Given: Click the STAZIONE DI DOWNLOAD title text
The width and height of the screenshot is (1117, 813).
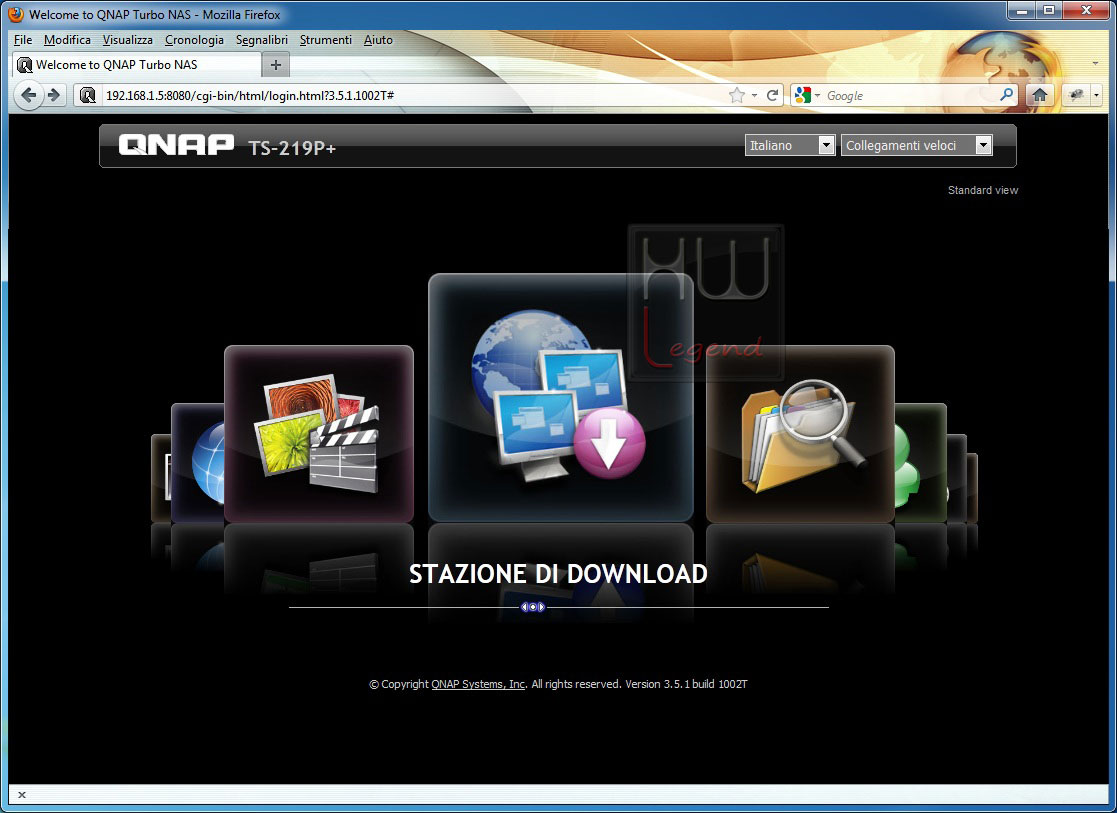Looking at the screenshot, I should pyautogui.click(x=558, y=574).
